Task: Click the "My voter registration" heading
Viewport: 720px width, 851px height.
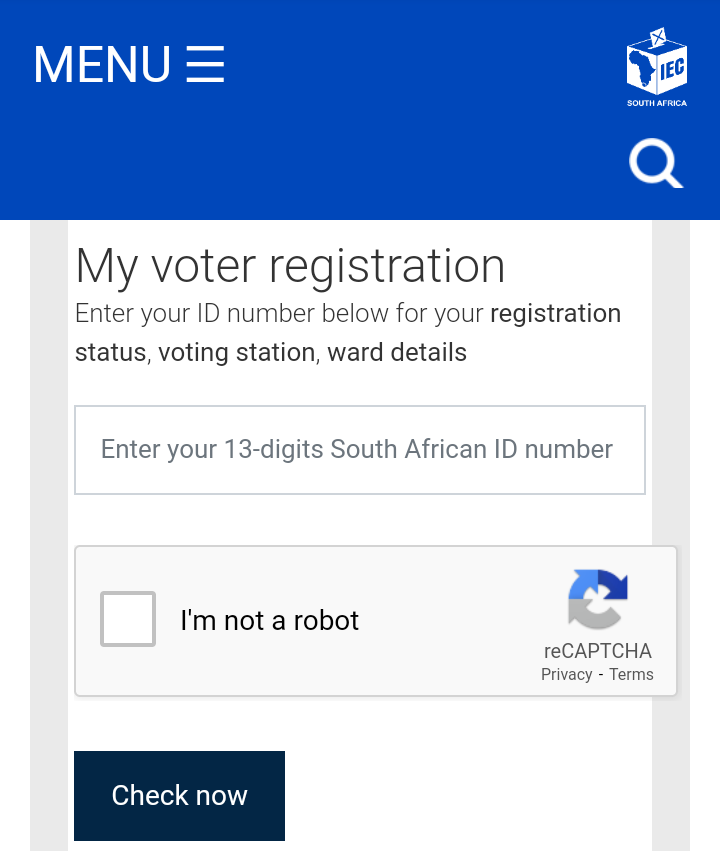Action: (x=290, y=266)
